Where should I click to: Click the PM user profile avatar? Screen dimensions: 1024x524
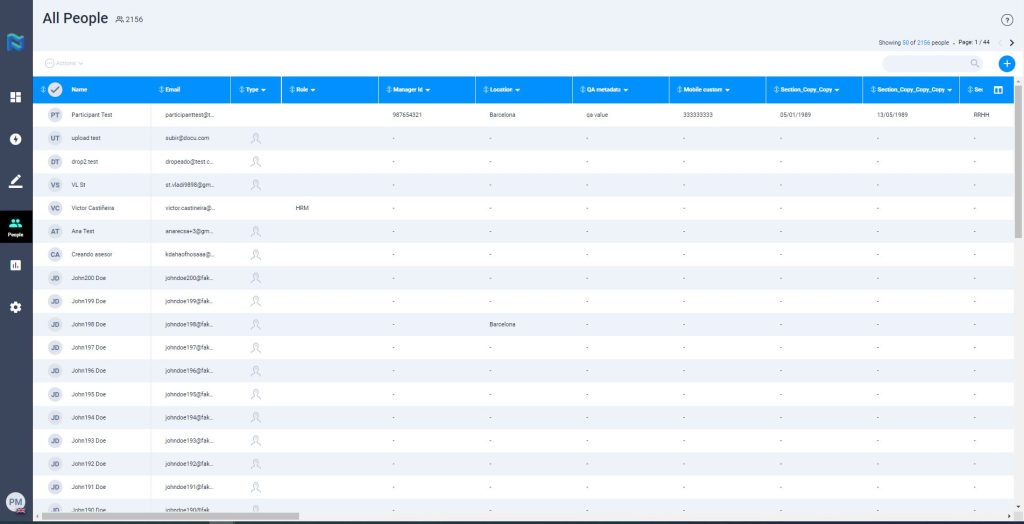tap(15, 502)
